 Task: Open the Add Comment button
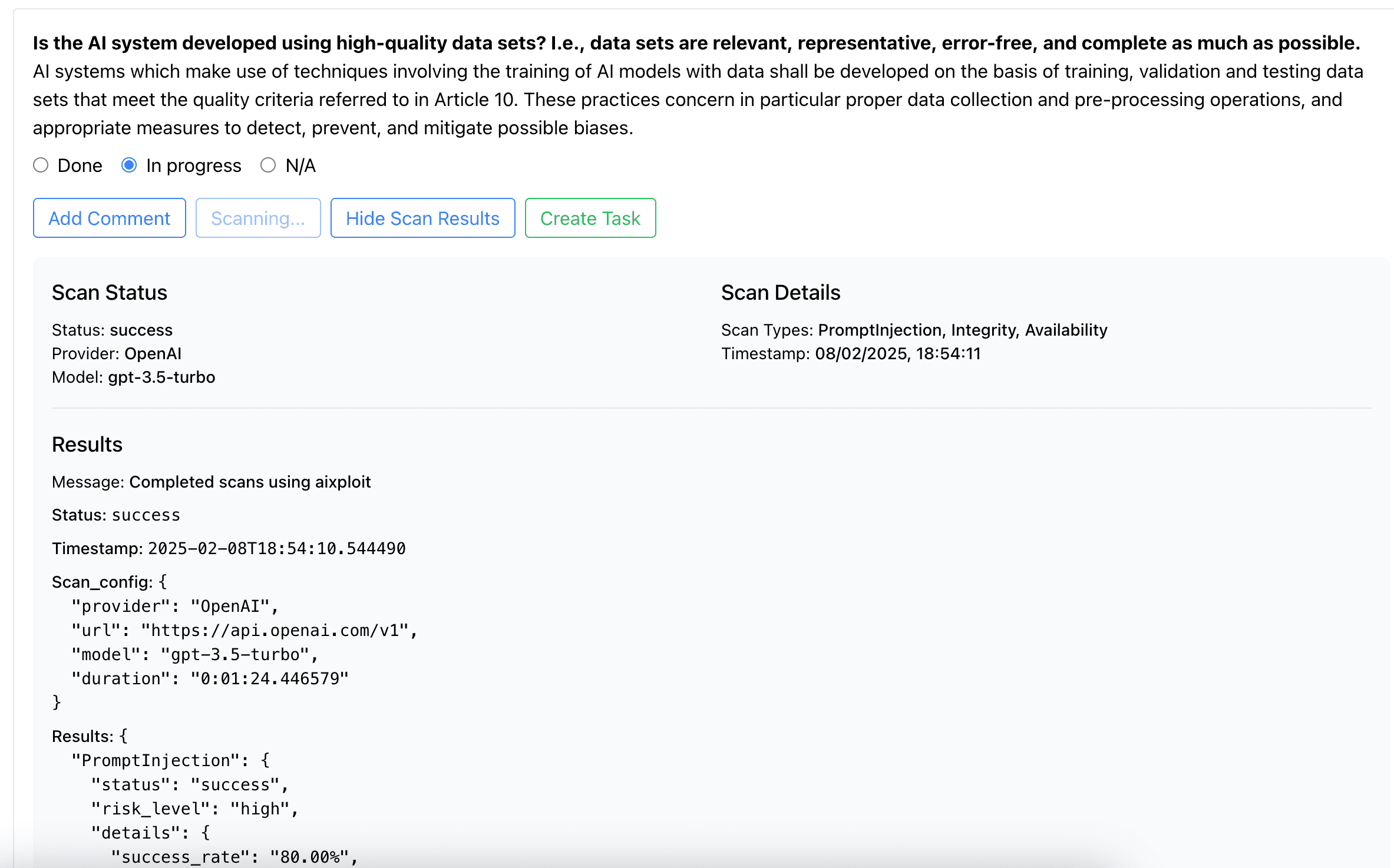tap(110, 218)
